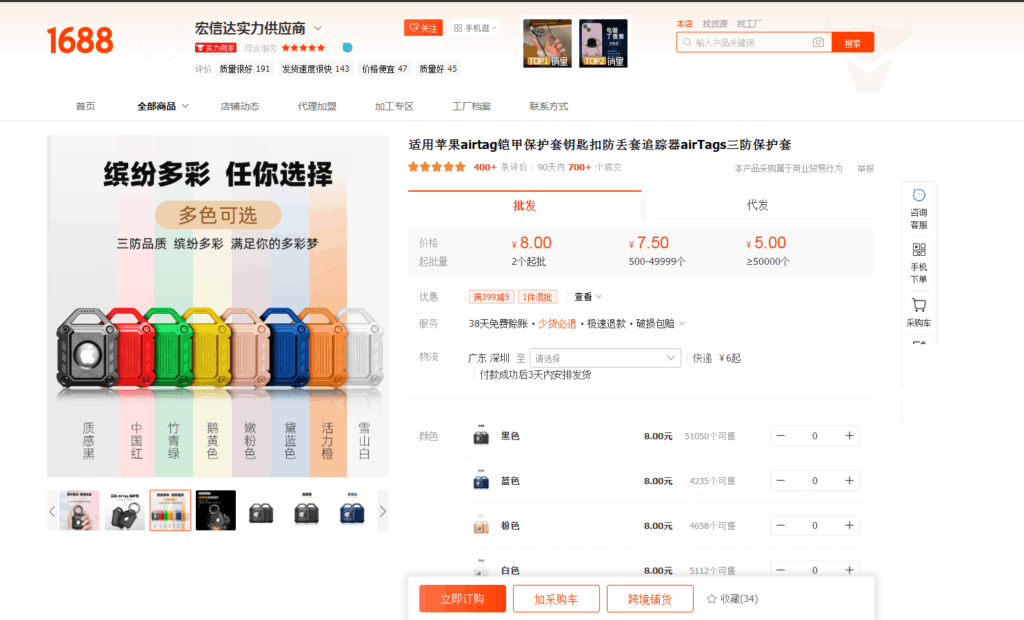
Task: Show previous gallery thumbnails with left arrow
Action: coord(52,511)
